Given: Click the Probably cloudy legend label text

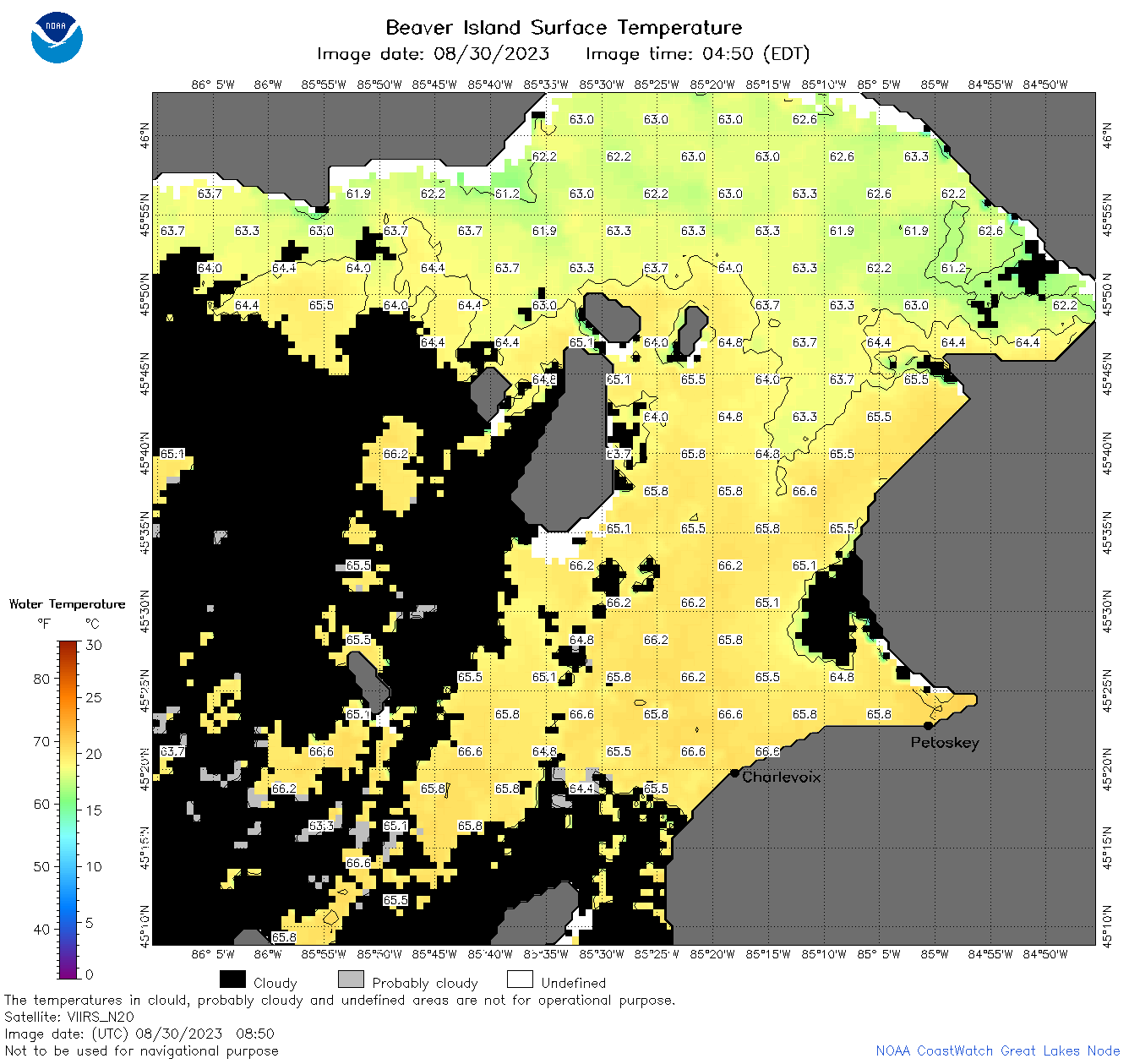Looking at the screenshot, I should click(424, 983).
